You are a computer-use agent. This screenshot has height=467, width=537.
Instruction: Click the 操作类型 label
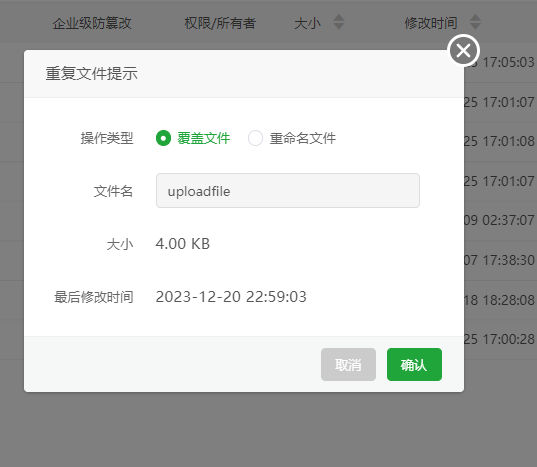(x=107, y=138)
